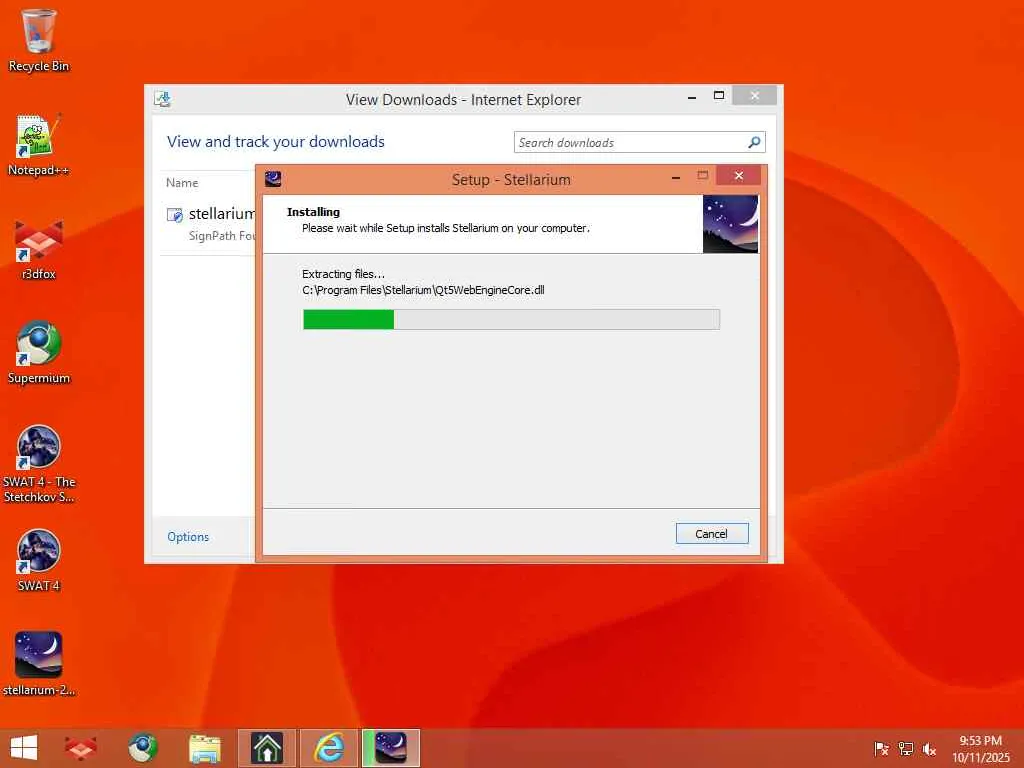Select the stellarium-2... installer on desktop

pyautogui.click(x=39, y=664)
